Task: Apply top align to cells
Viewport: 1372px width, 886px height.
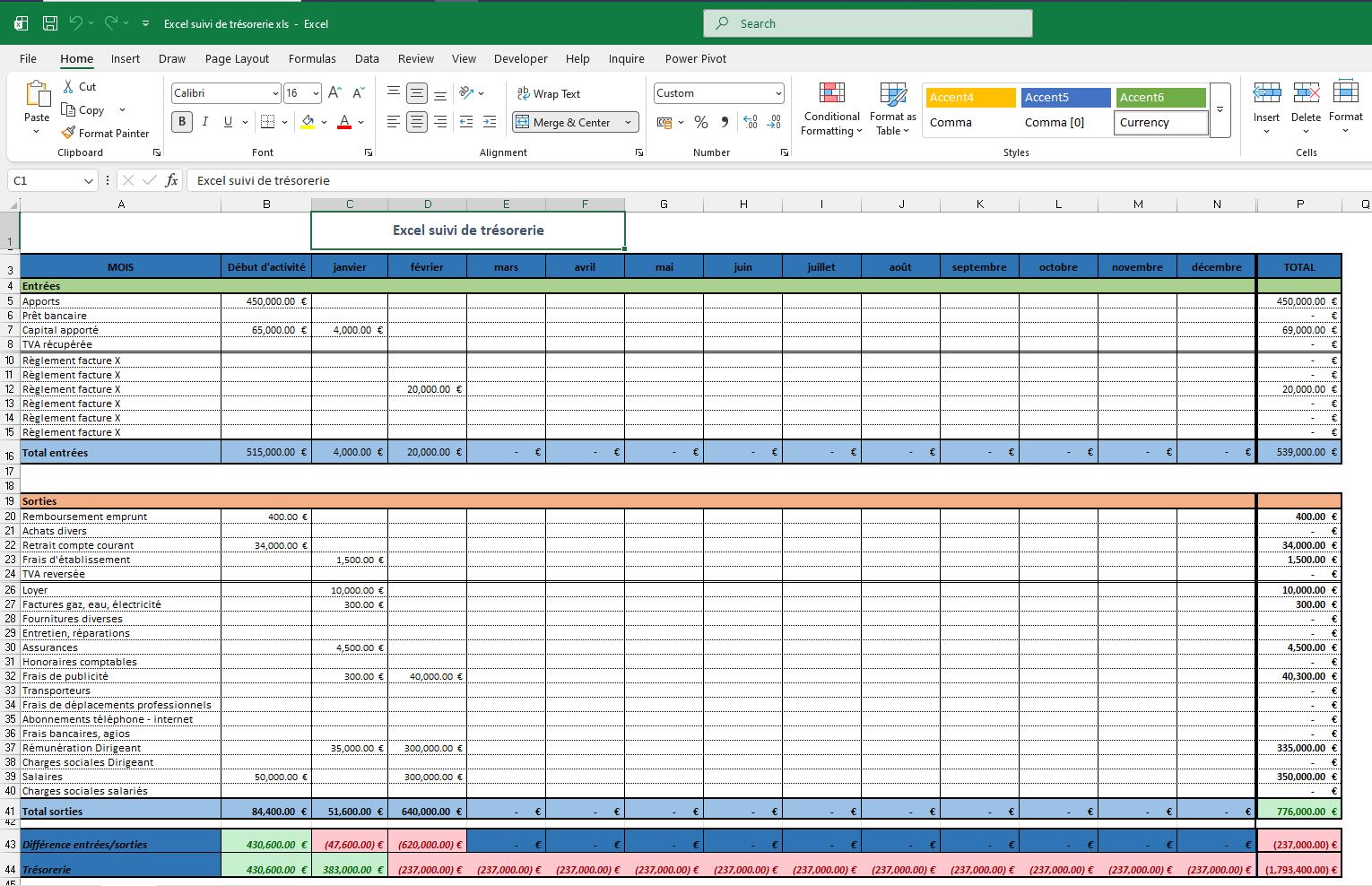Action: [x=394, y=93]
